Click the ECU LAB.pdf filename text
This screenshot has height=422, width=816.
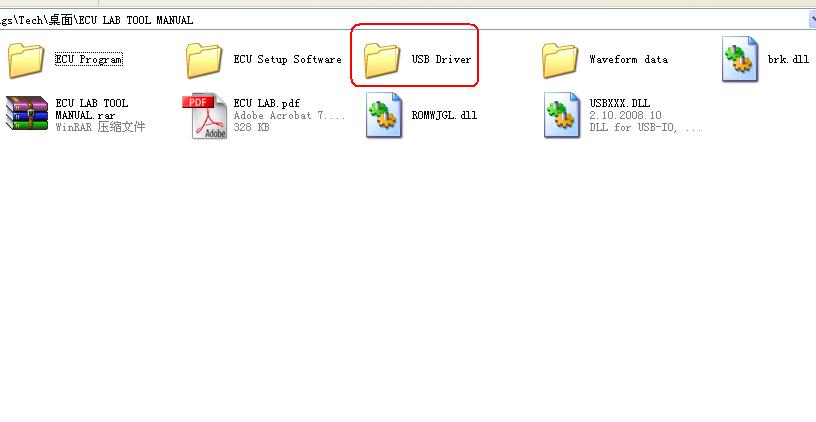click(x=266, y=103)
